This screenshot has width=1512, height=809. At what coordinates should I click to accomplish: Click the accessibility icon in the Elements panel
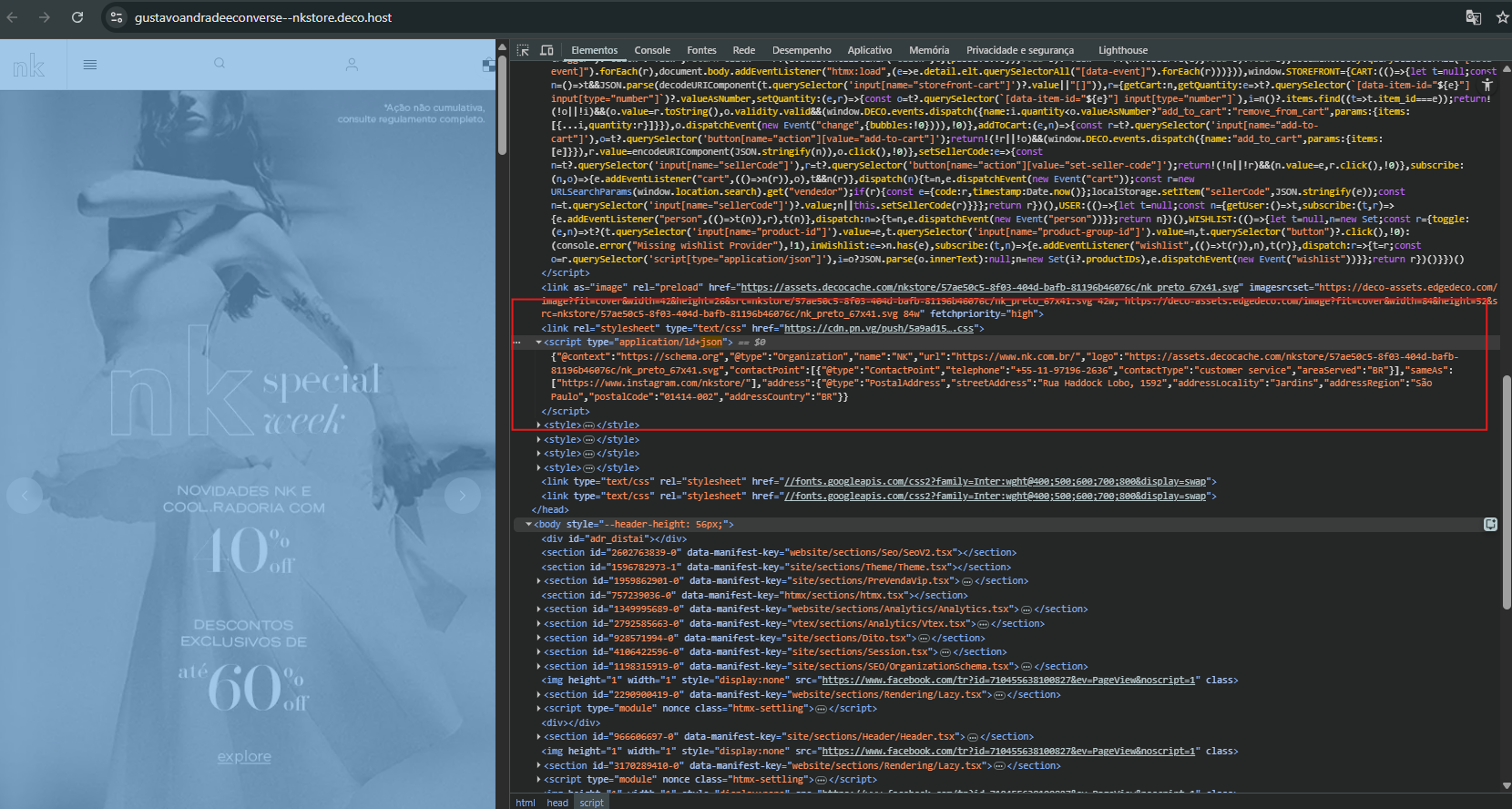click(x=1487, y=85)
